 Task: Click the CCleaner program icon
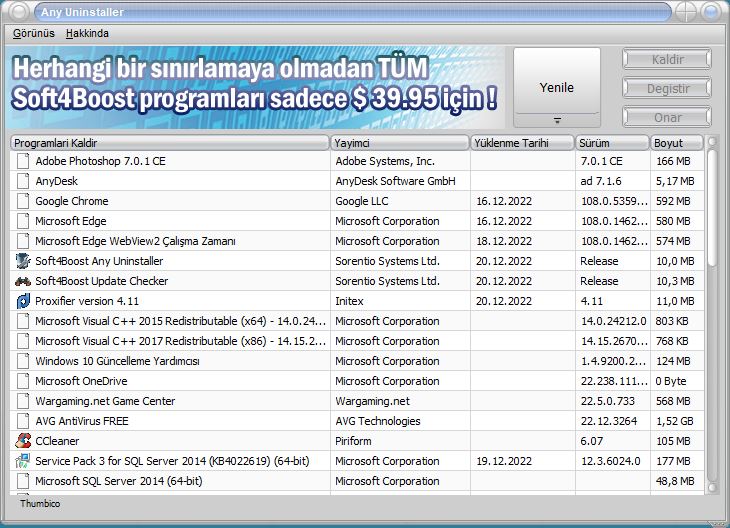23,441
